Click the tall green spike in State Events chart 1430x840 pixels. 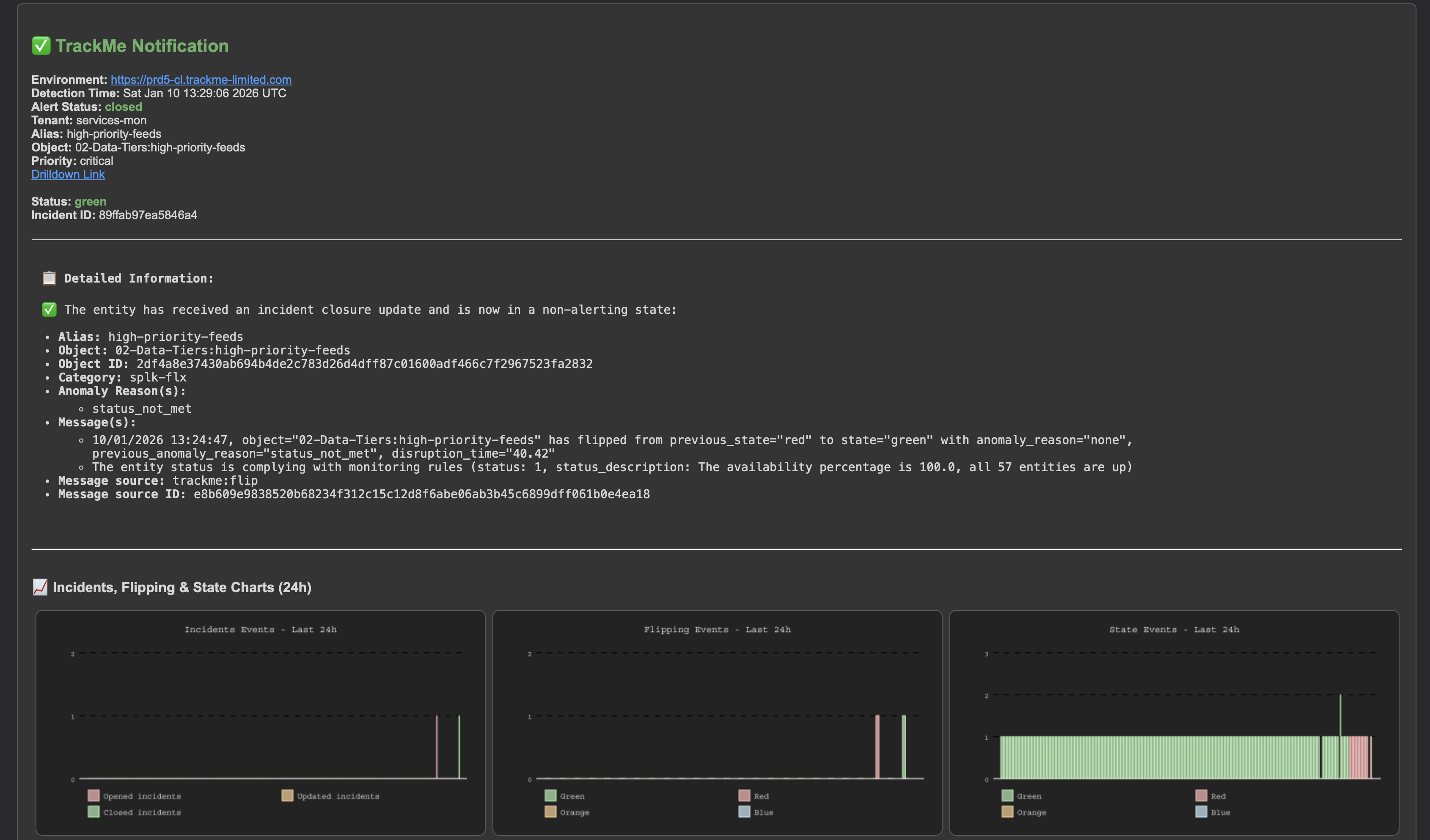[x=1340, y=715]
